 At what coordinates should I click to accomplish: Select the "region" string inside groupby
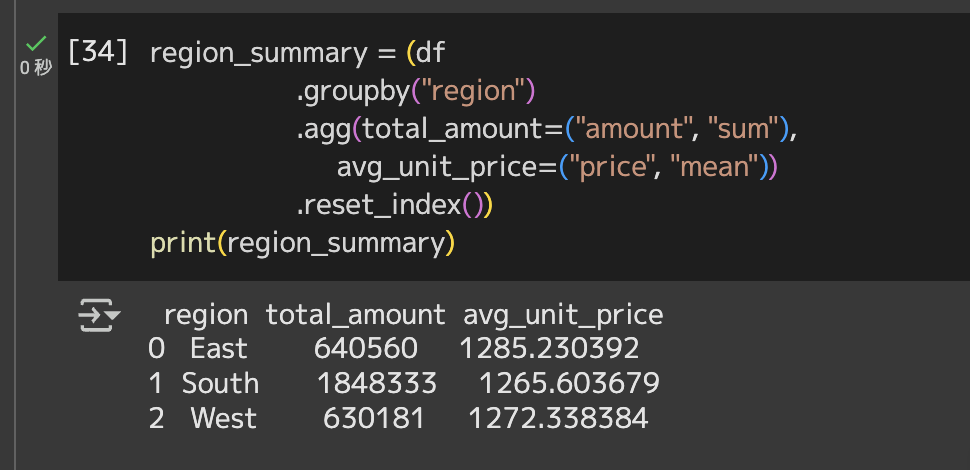(x=473, y=92)
